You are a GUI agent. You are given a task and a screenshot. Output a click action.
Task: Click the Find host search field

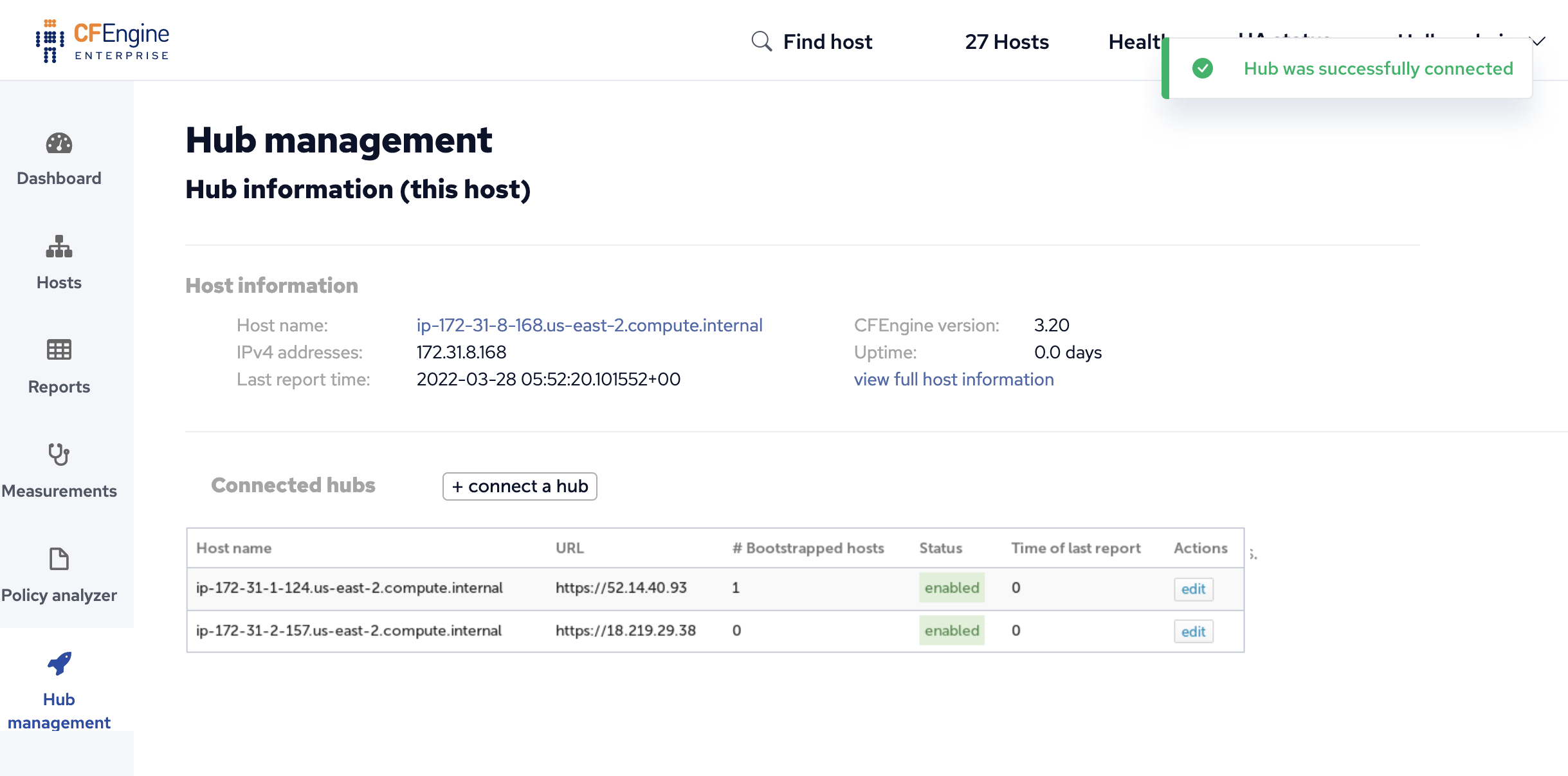point(827,42)
